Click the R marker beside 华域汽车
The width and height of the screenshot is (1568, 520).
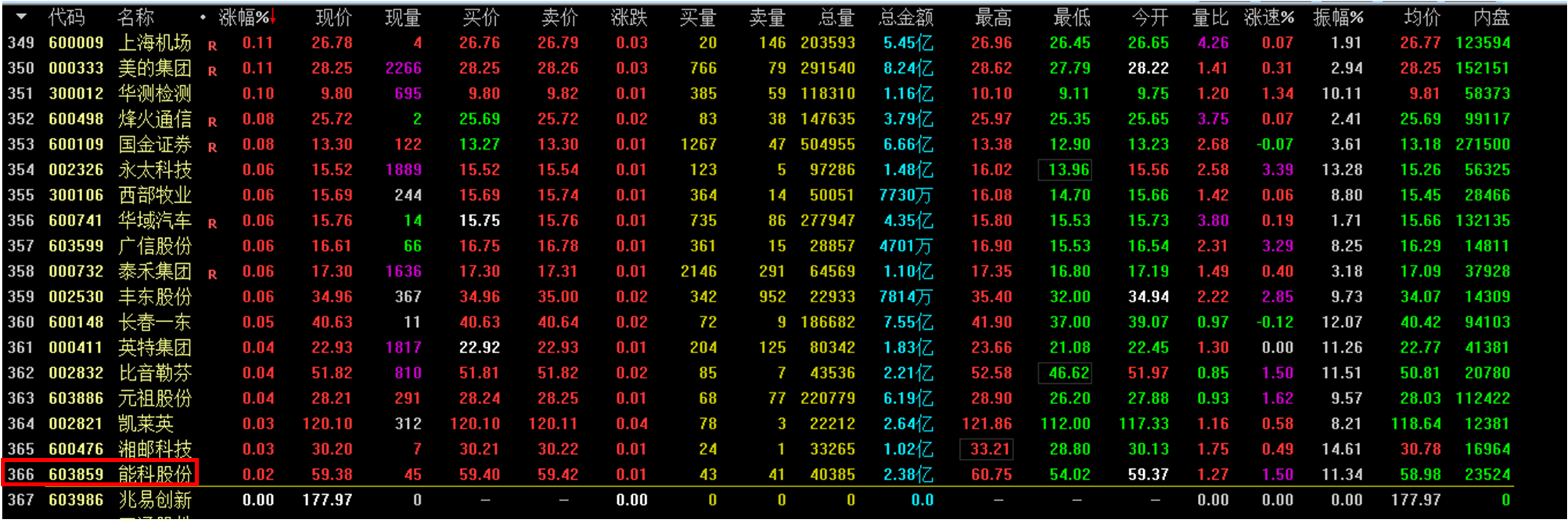point(212,224)
